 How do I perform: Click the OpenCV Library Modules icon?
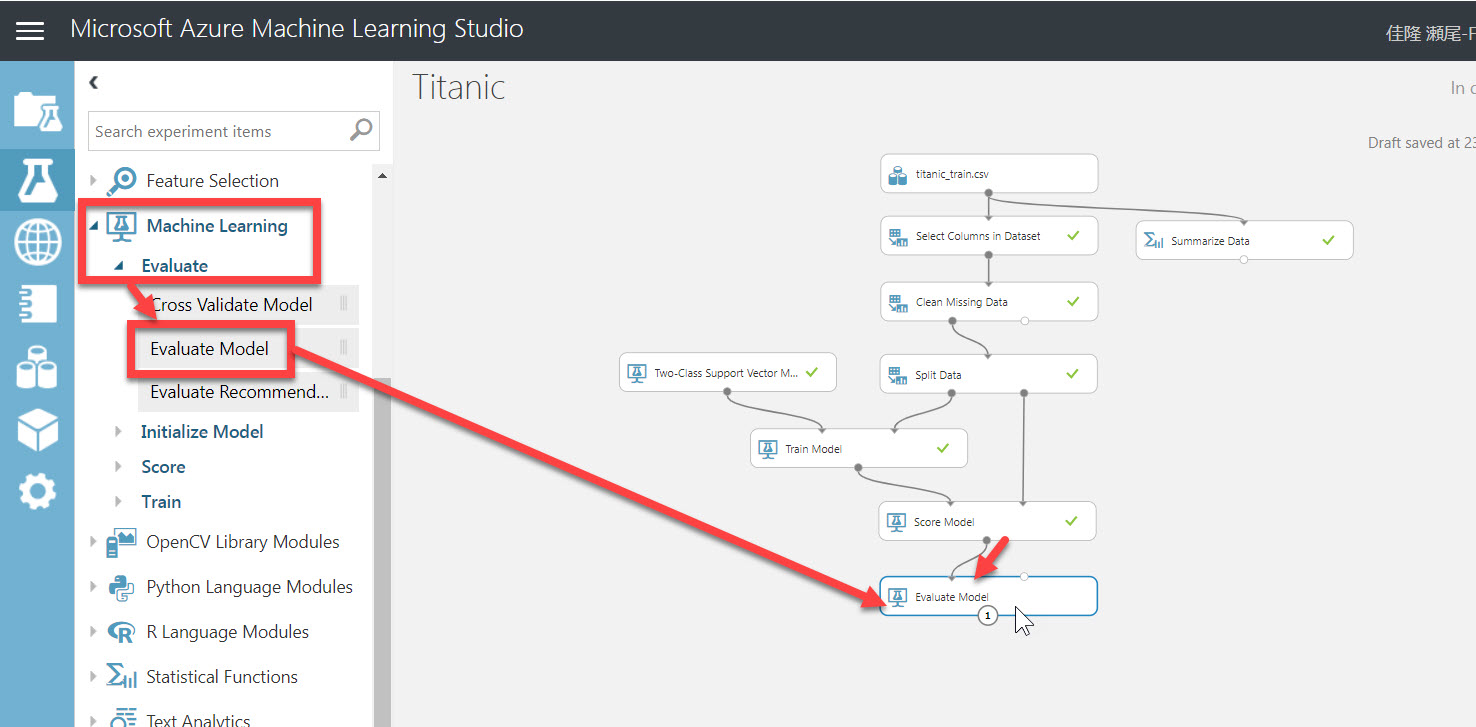(121, 543)
